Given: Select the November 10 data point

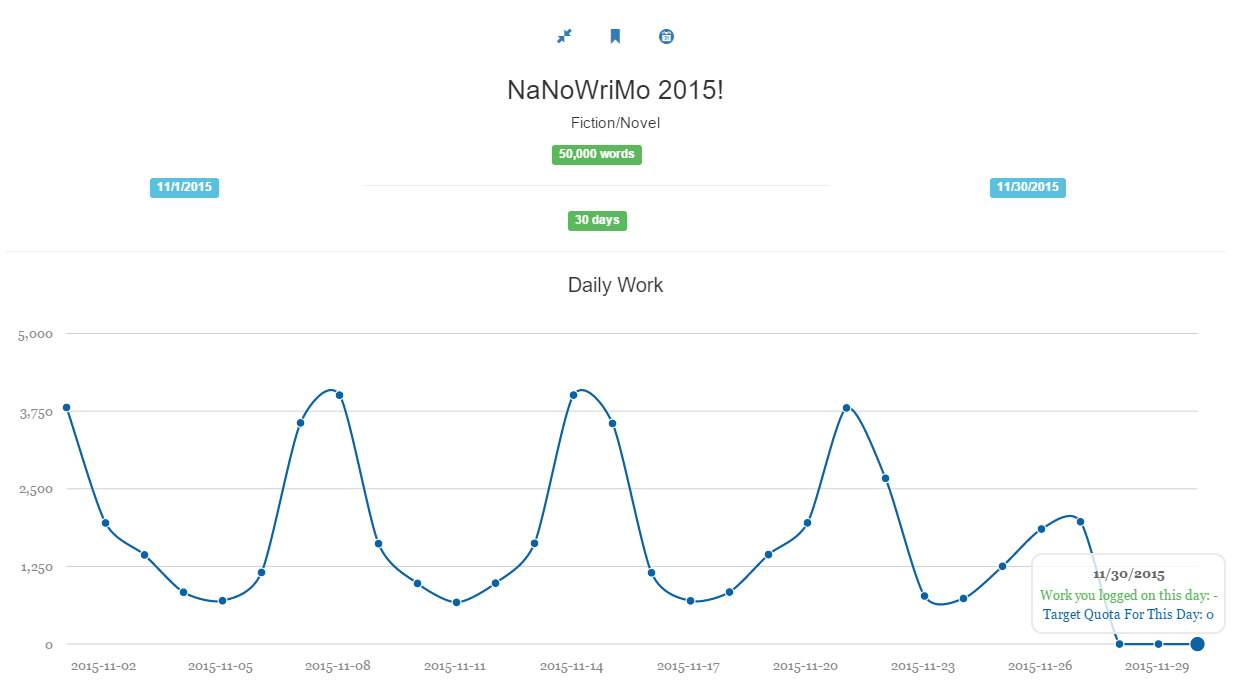Looking at the screenshot, I should coord(417,583).
